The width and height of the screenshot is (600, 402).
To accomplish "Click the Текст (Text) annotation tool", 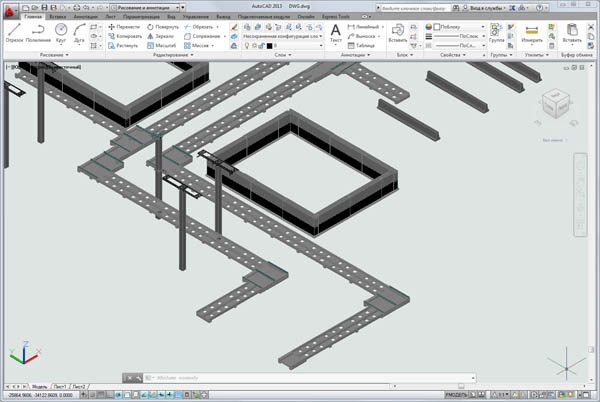I will (x=336, y=34).
